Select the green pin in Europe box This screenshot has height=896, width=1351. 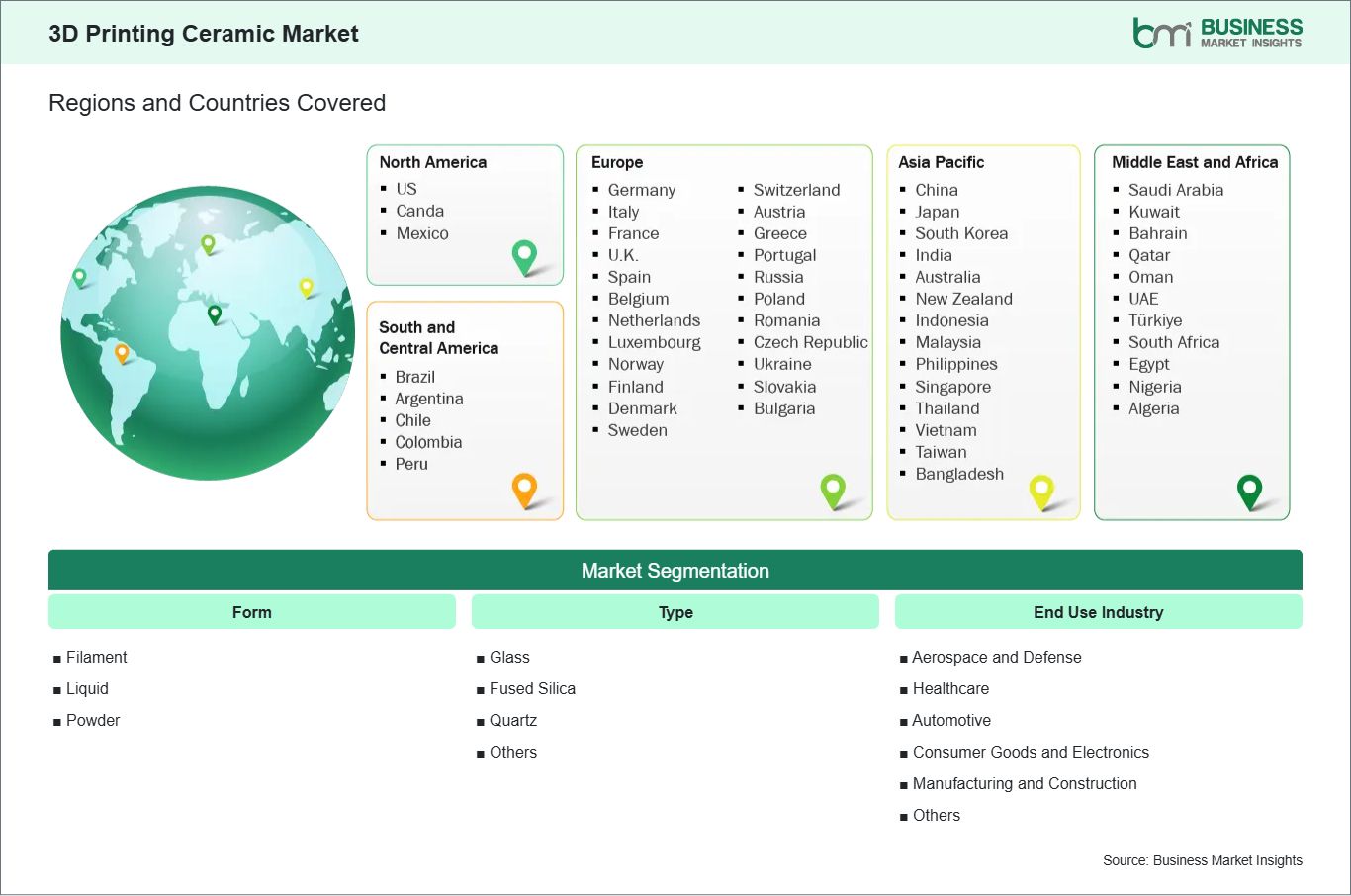click(834, 491)
